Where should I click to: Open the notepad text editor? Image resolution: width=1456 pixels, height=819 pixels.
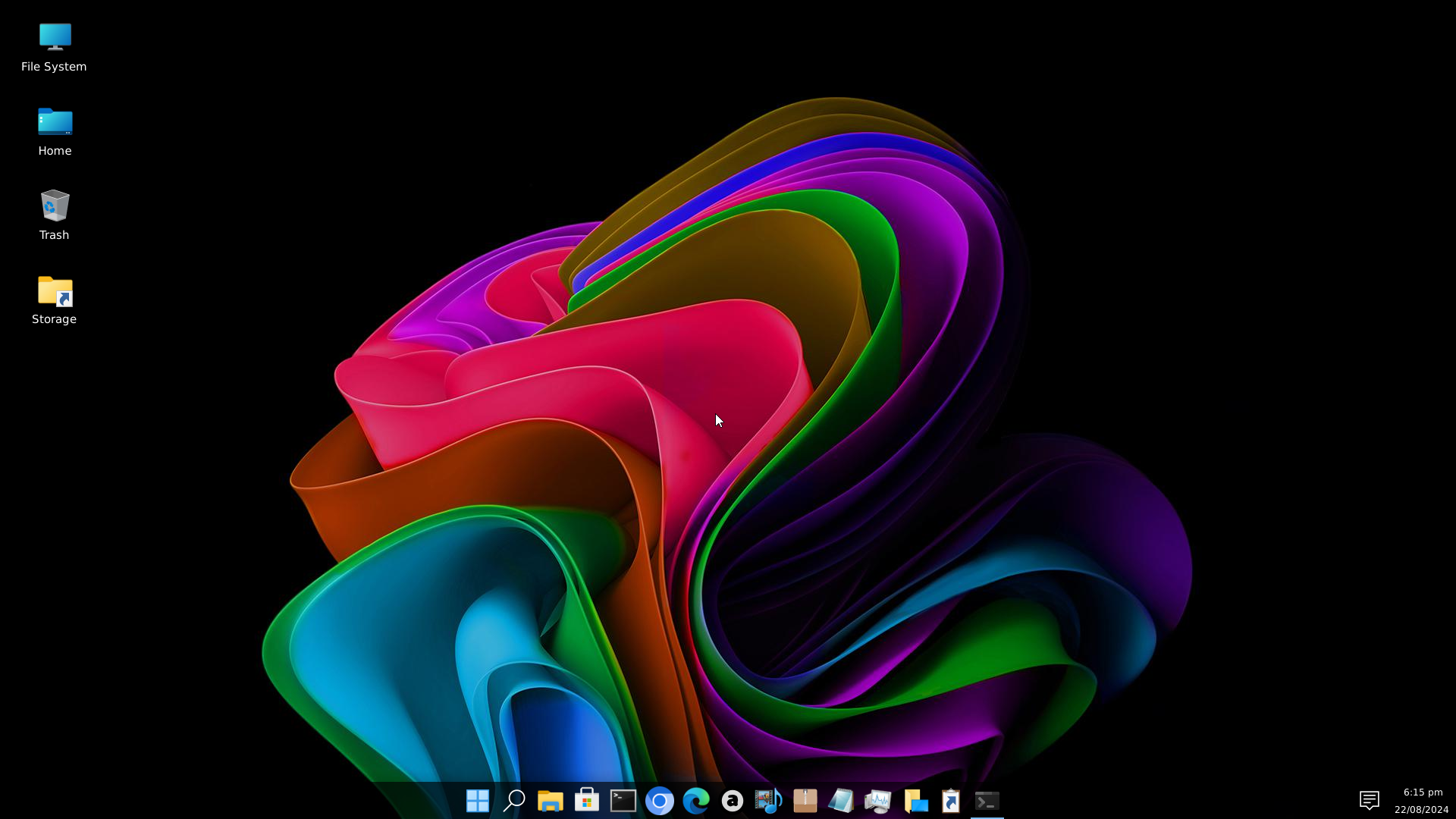(841, 800)
